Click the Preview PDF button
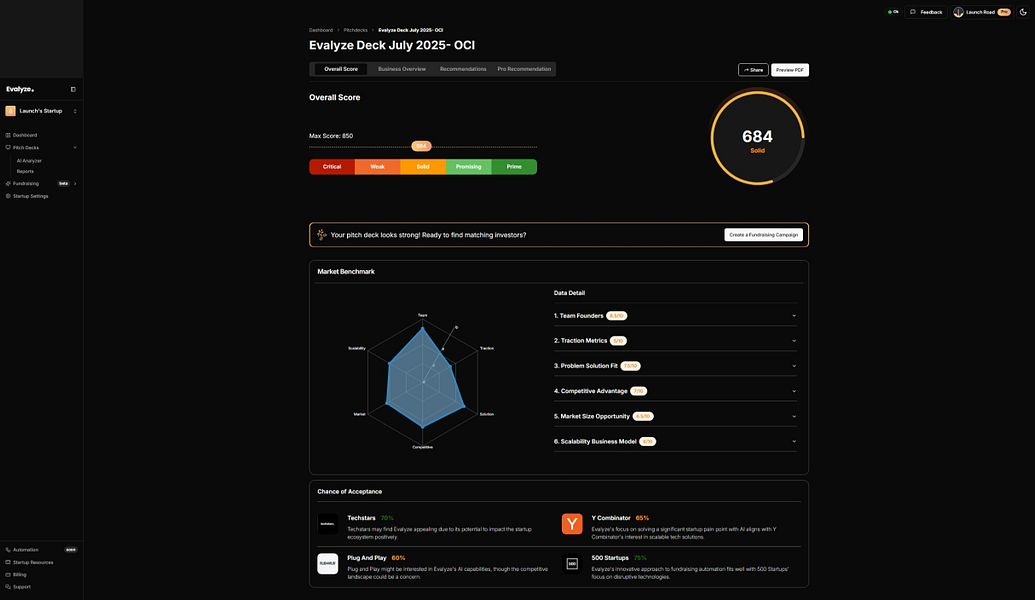The height and width of the screenshot is (600, 1035). (789, 70)
